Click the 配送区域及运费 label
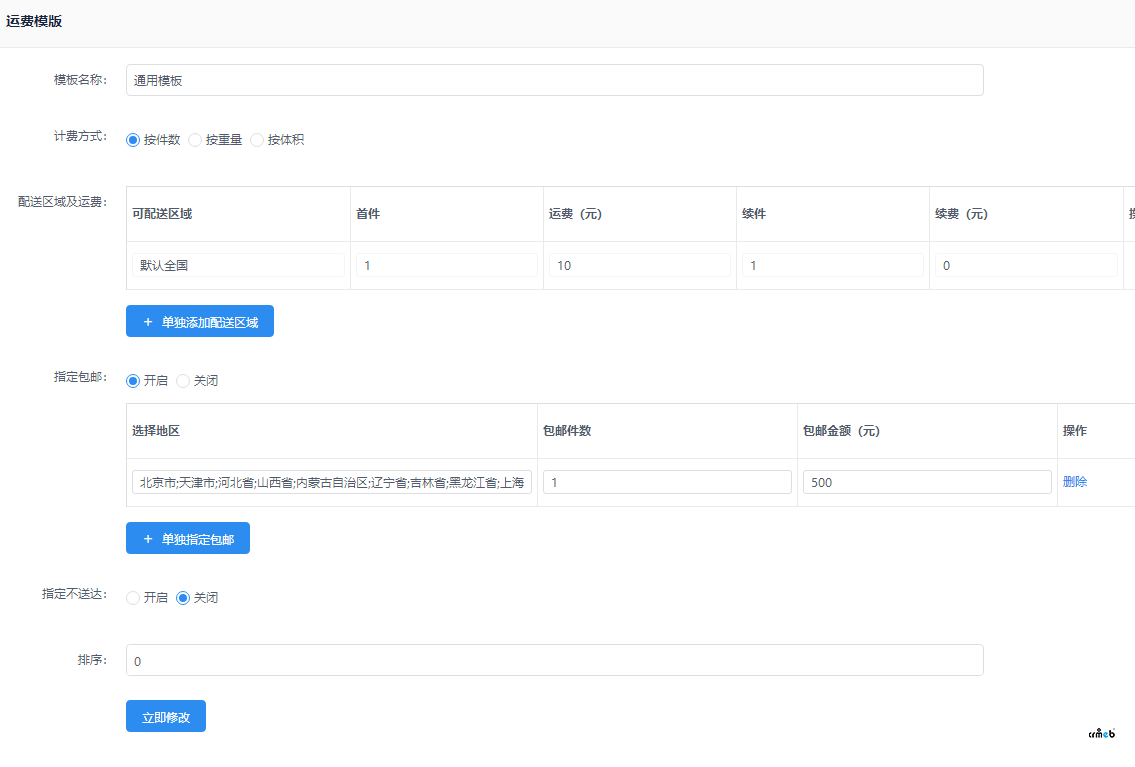 point(62,202)
